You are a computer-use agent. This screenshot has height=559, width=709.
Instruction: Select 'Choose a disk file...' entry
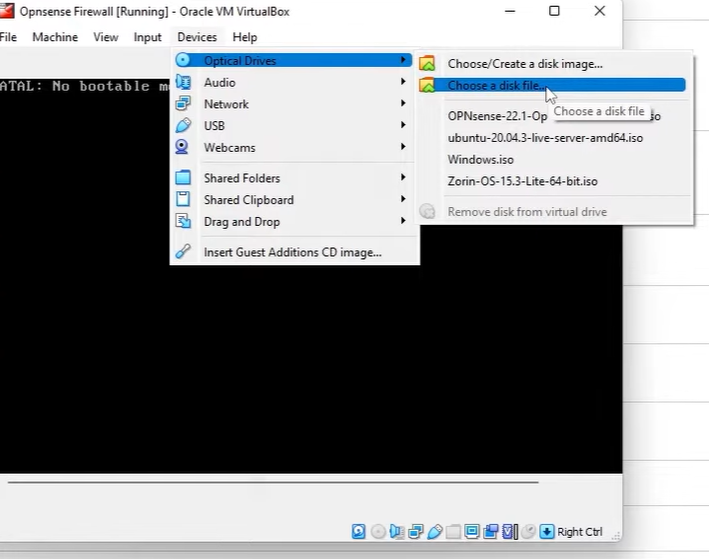pyautogui.click(x=496, y=86)
